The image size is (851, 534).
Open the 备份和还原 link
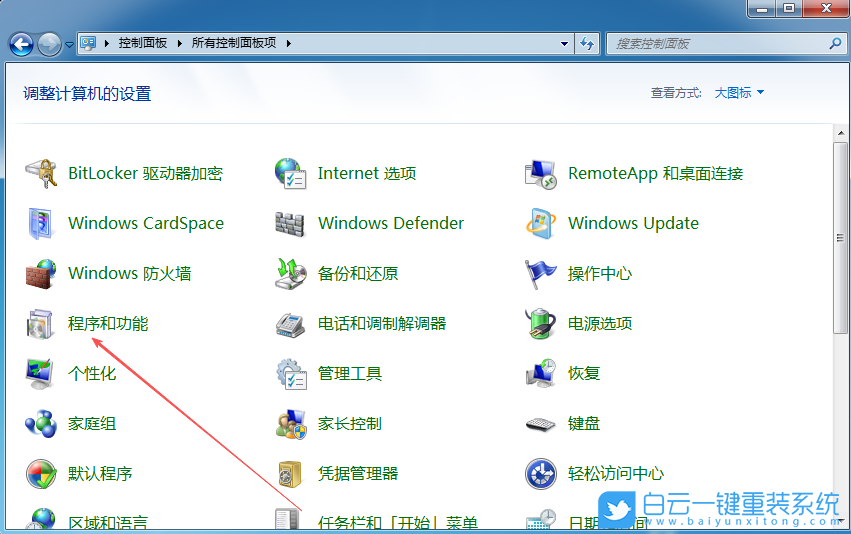click(x=358, y=274)
